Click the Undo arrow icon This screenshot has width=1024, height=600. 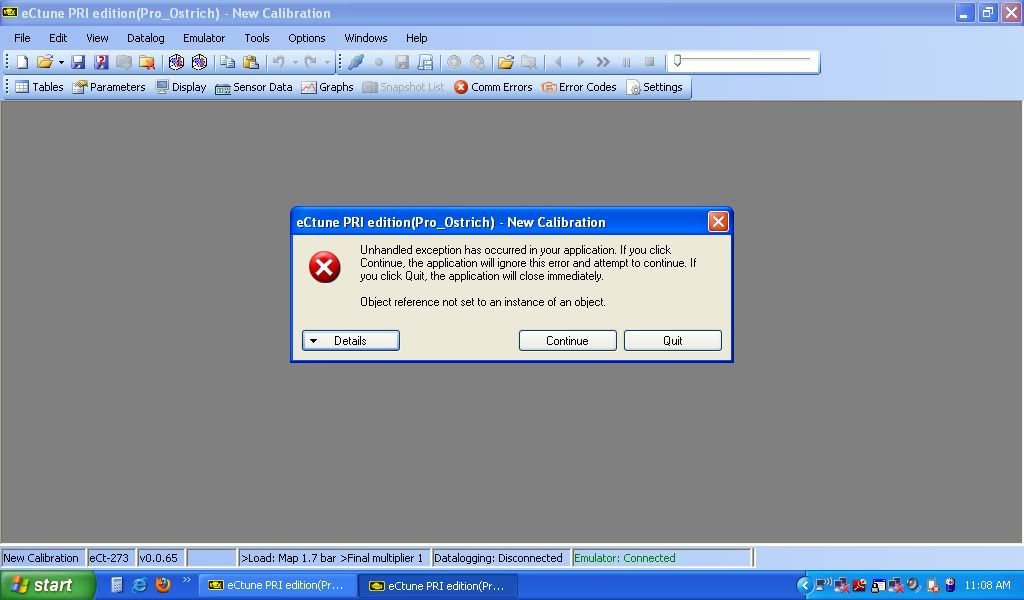(x=279, y=62)
